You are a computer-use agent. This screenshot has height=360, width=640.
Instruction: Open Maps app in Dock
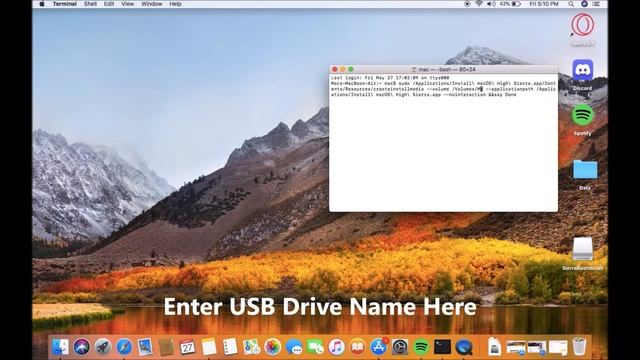(x=251, y=347)
